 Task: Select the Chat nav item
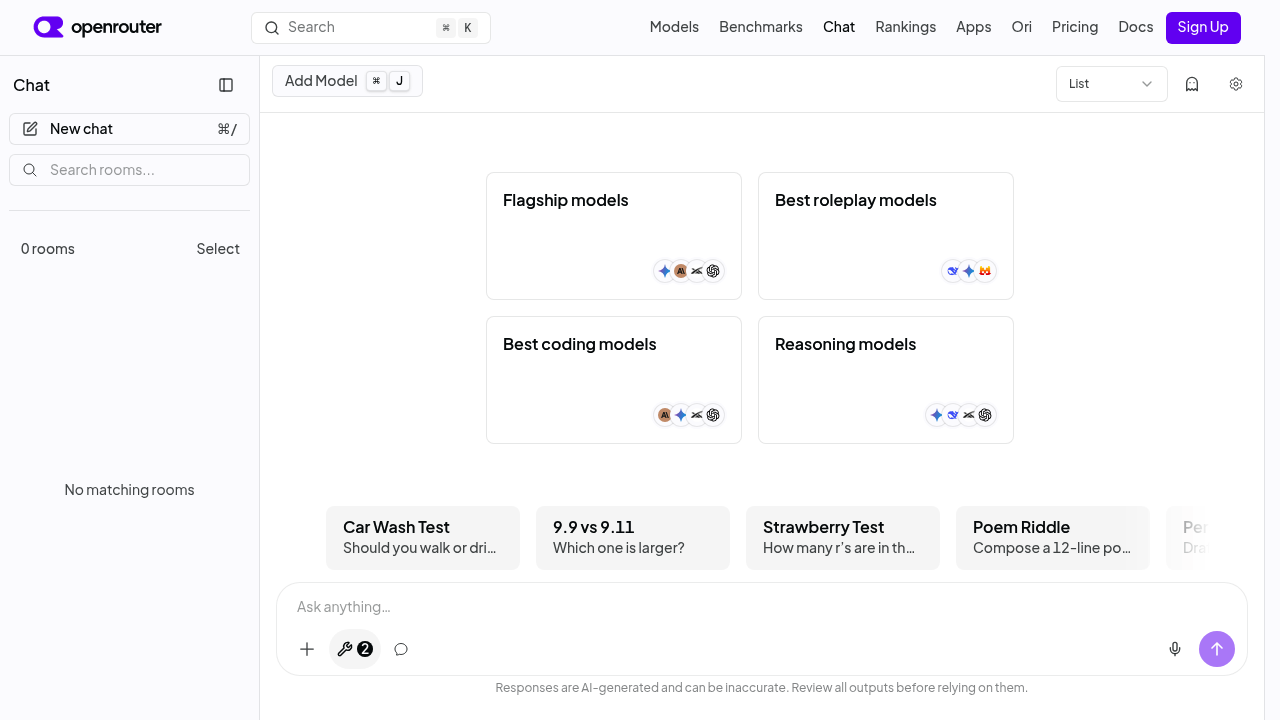click(x=839, y=27)
